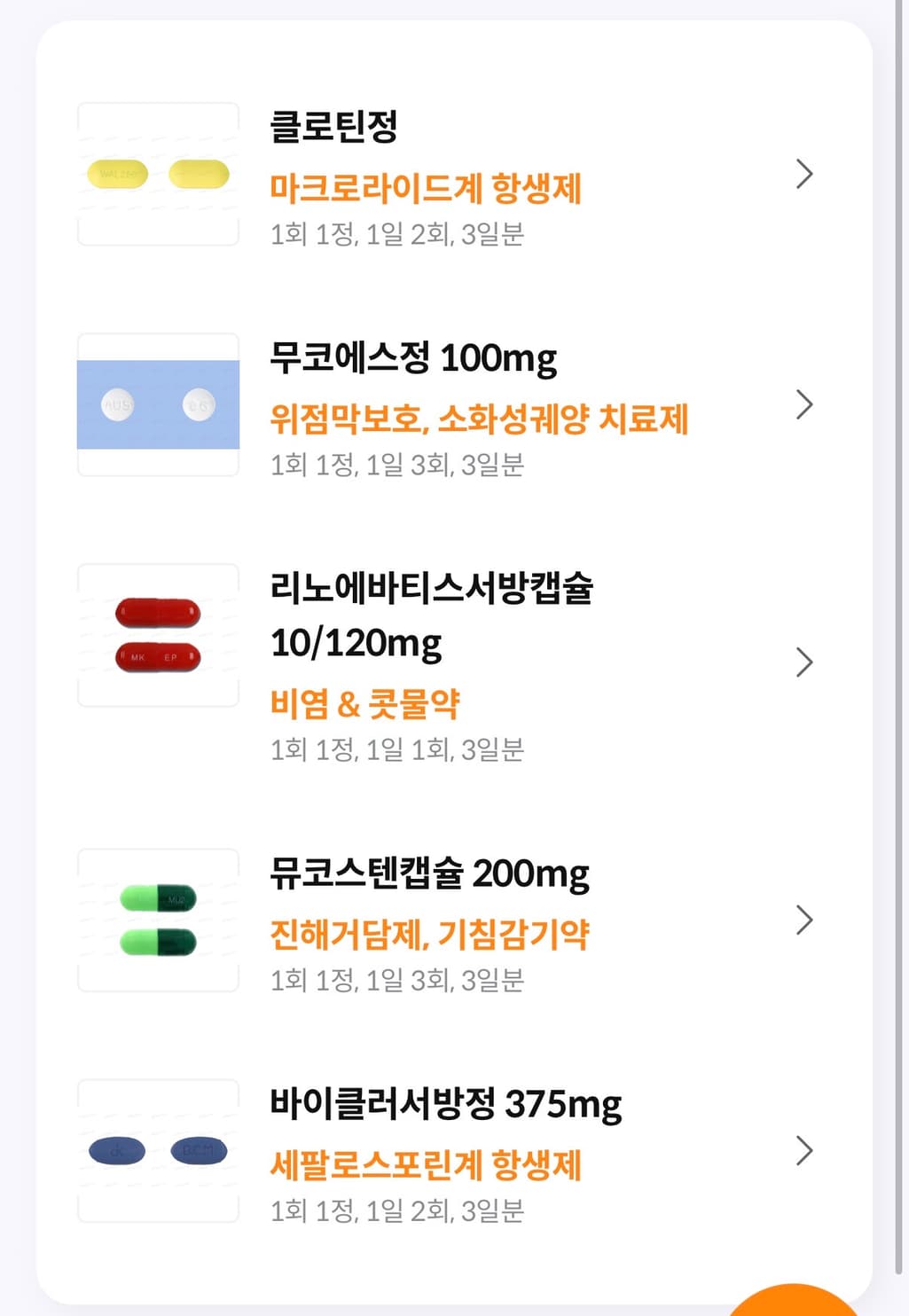Screen dimensions: 909x1316
Task: Expand 클로틴정 details with its chevron
Action: [x=803, y=174]
